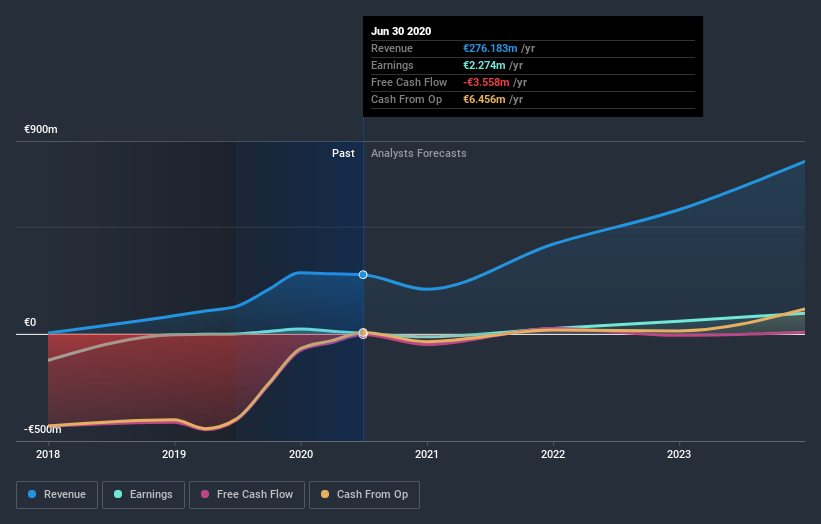Click the 2019 axis label
821x524 pixels.
[174, 454]
